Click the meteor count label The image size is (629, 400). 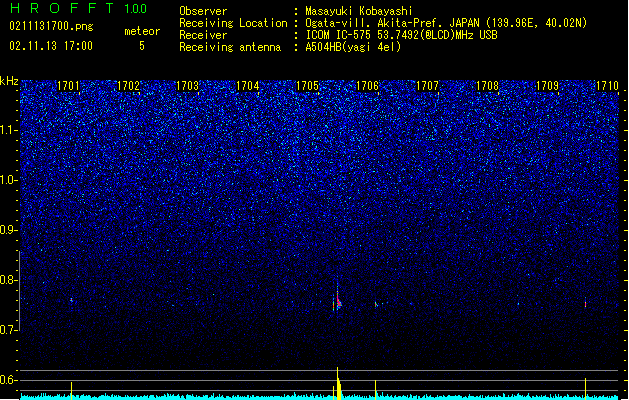(142, 31)
